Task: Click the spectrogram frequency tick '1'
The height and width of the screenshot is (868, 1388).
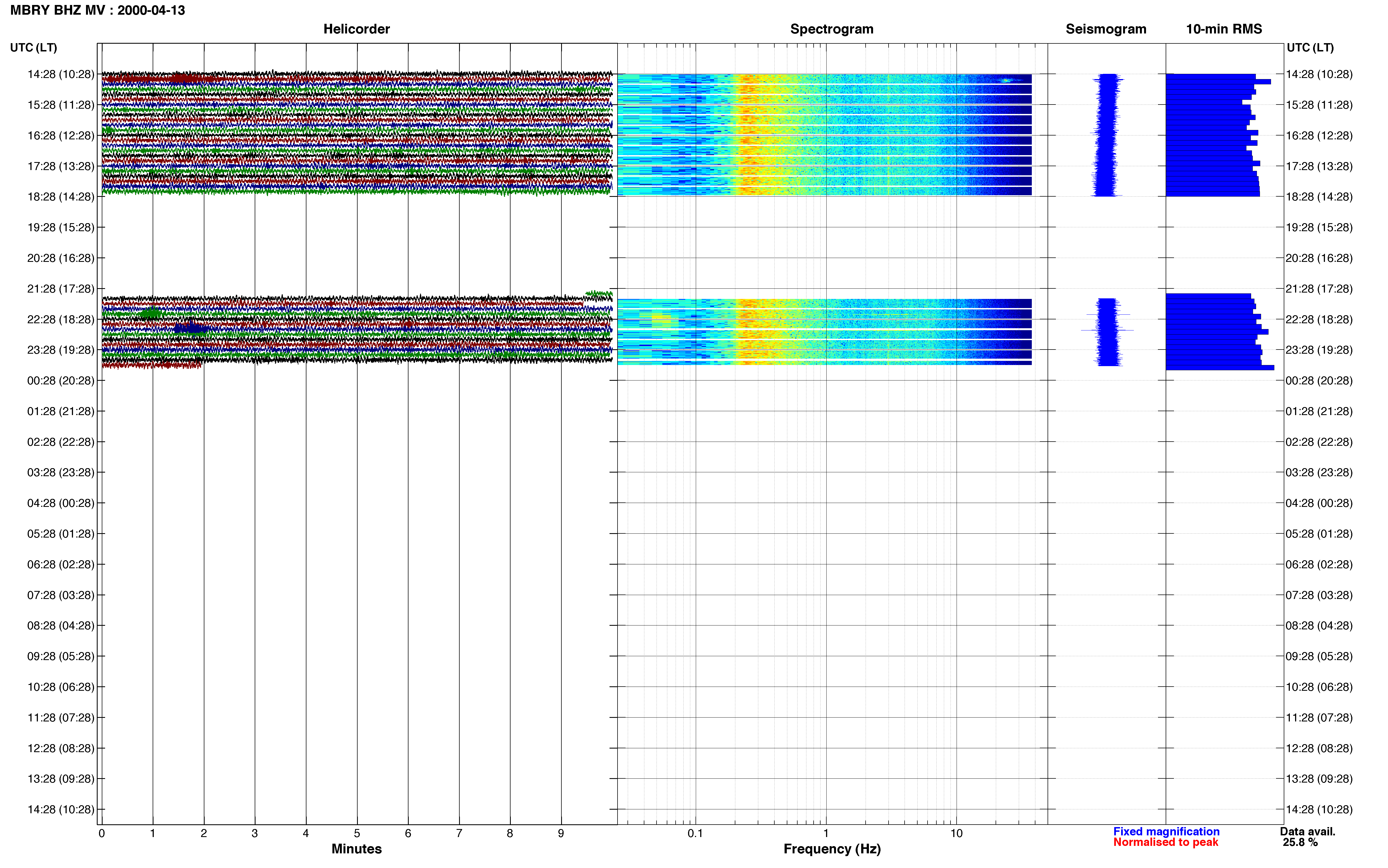Action: coord(826,833)
